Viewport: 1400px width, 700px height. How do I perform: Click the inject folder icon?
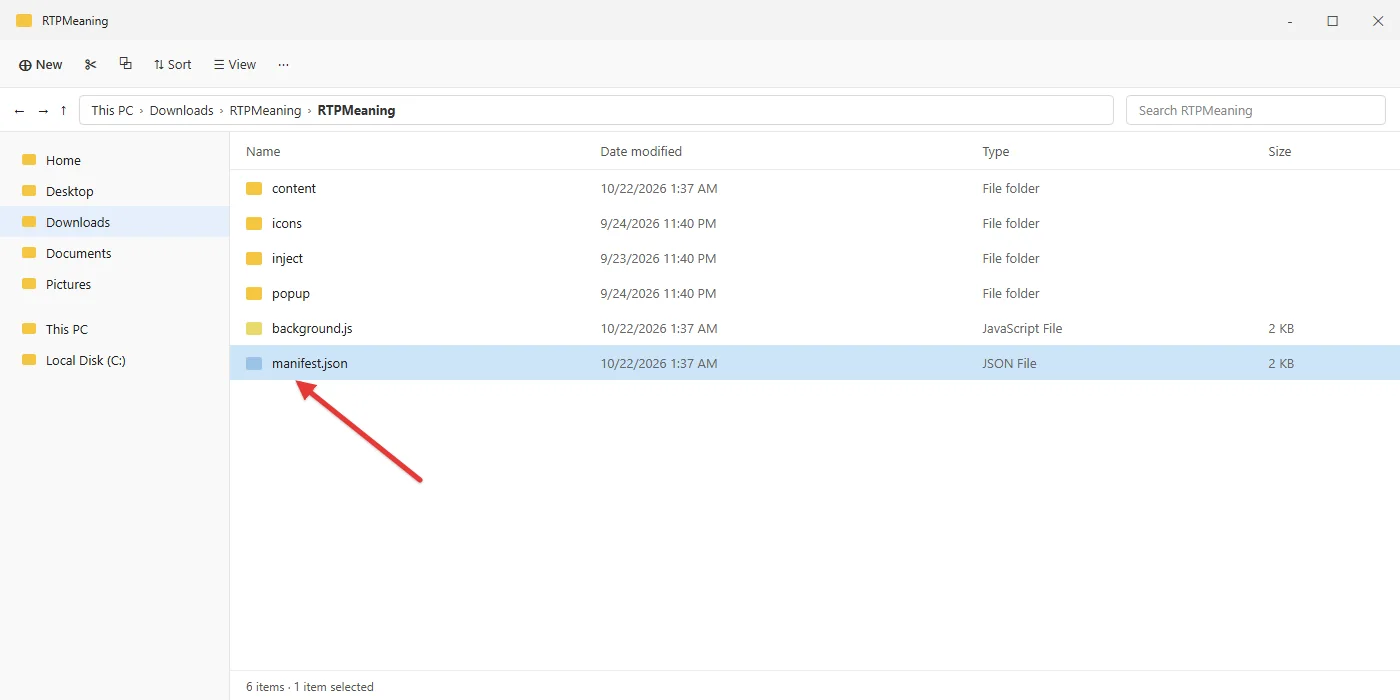tap(254, 258)
